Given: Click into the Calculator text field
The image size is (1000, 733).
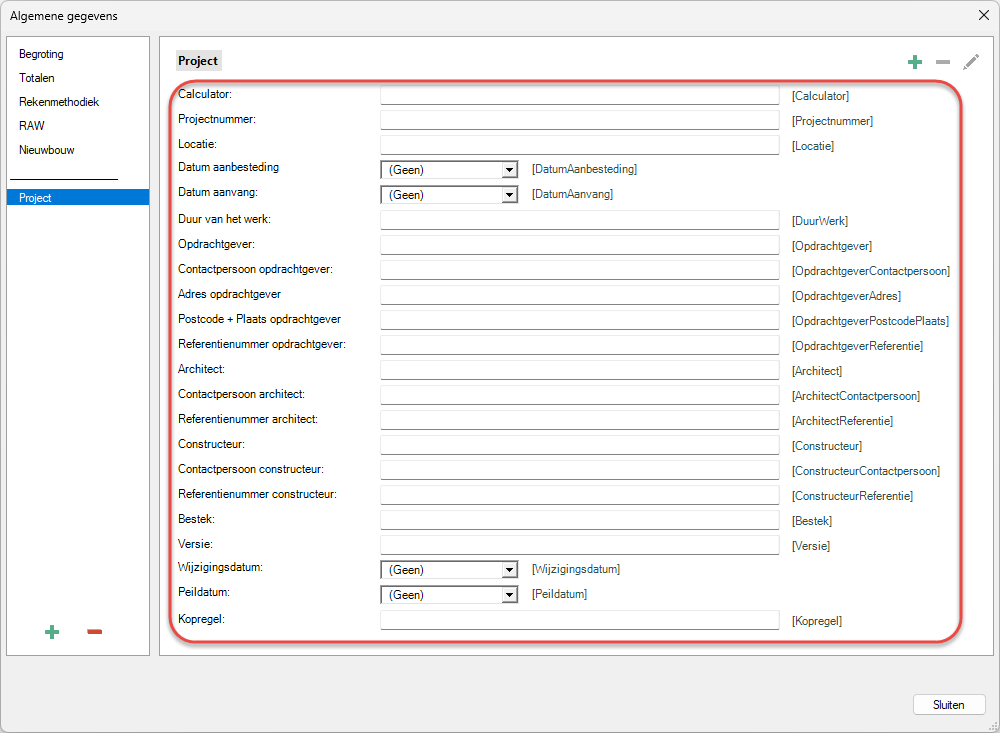Looking at the screenshot, I should (x=579, y=95).
